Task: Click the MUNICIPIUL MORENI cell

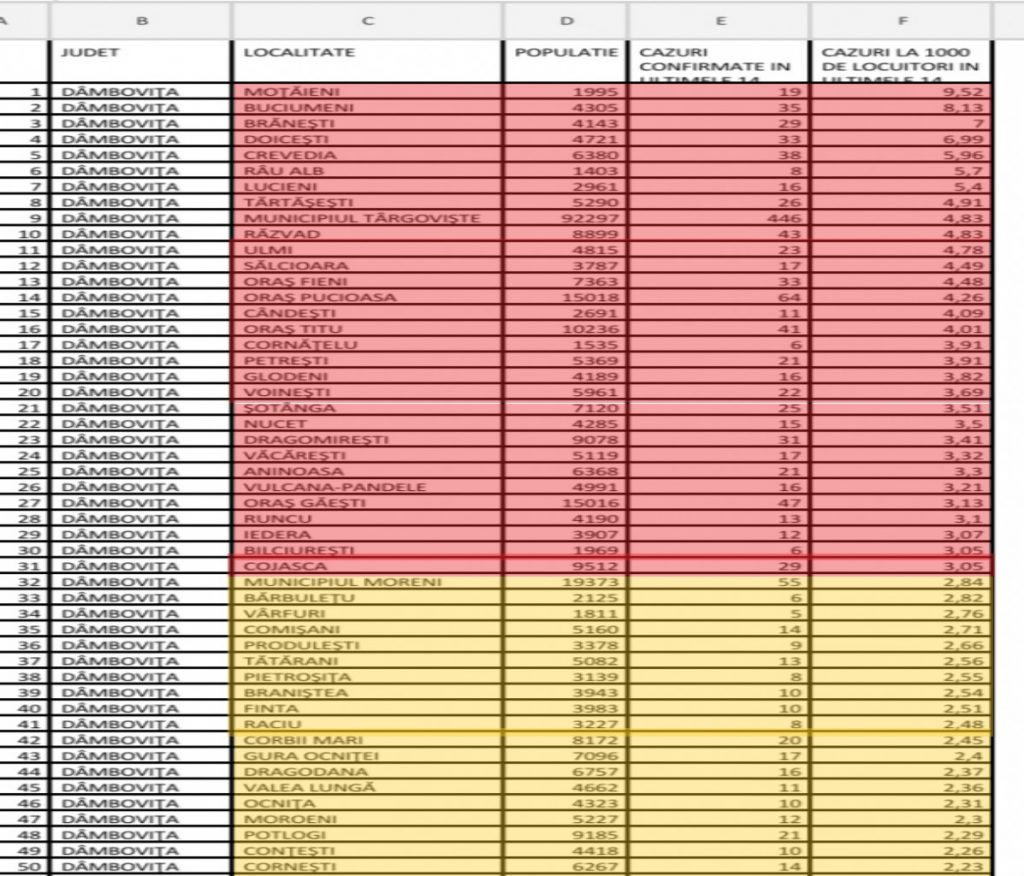Action: [368, 582]
